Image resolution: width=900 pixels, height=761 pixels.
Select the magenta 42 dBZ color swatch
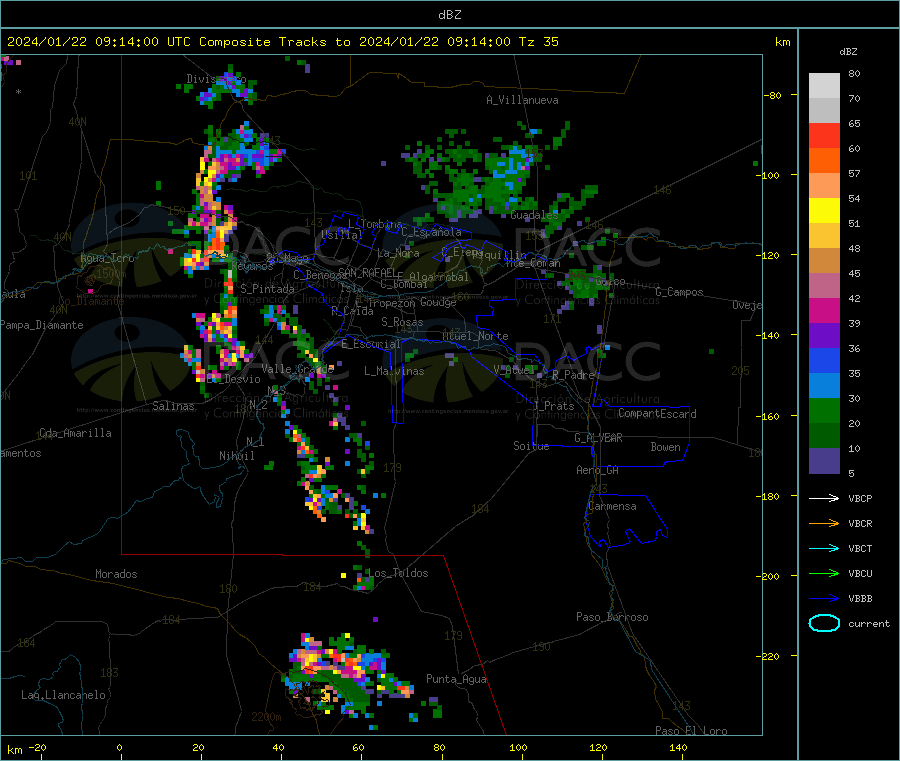pos(824,310)
